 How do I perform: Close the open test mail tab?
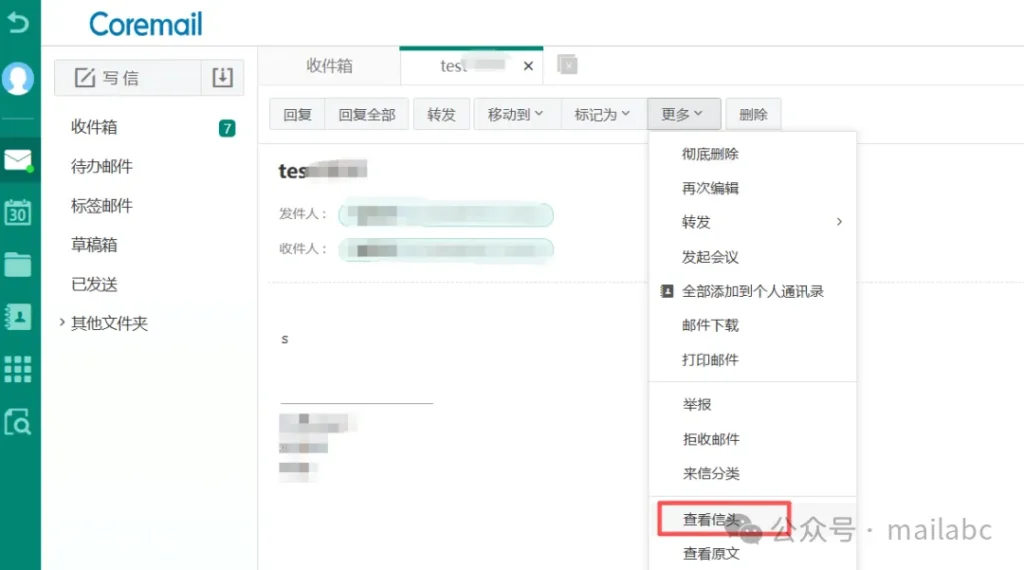pyautogui.click(x=528, y=67)
